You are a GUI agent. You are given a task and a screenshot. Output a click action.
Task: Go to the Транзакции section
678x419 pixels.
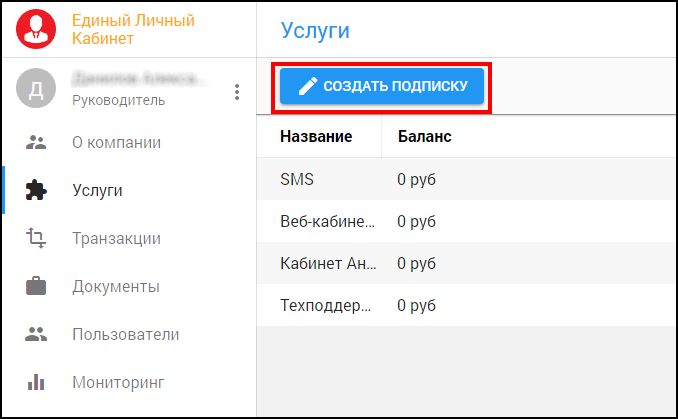(116, 238)
